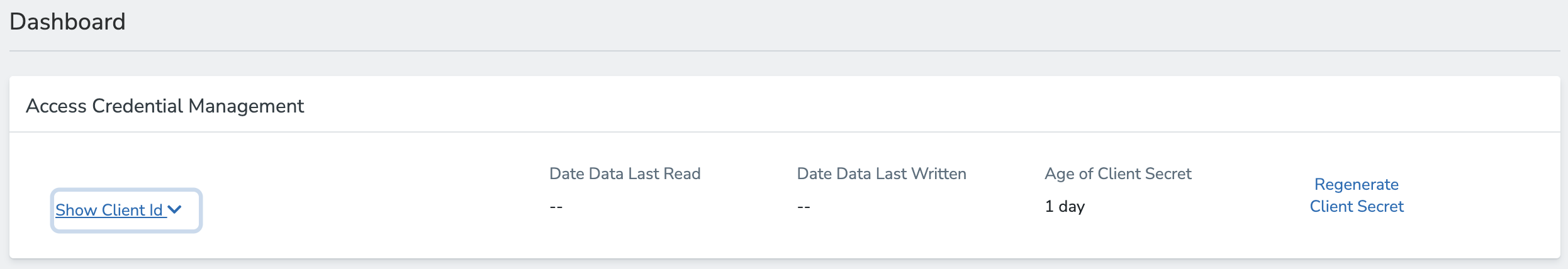Click "Client Secret" on the link's second line
Viewport: 1568px width, 269px height.
1357,207
